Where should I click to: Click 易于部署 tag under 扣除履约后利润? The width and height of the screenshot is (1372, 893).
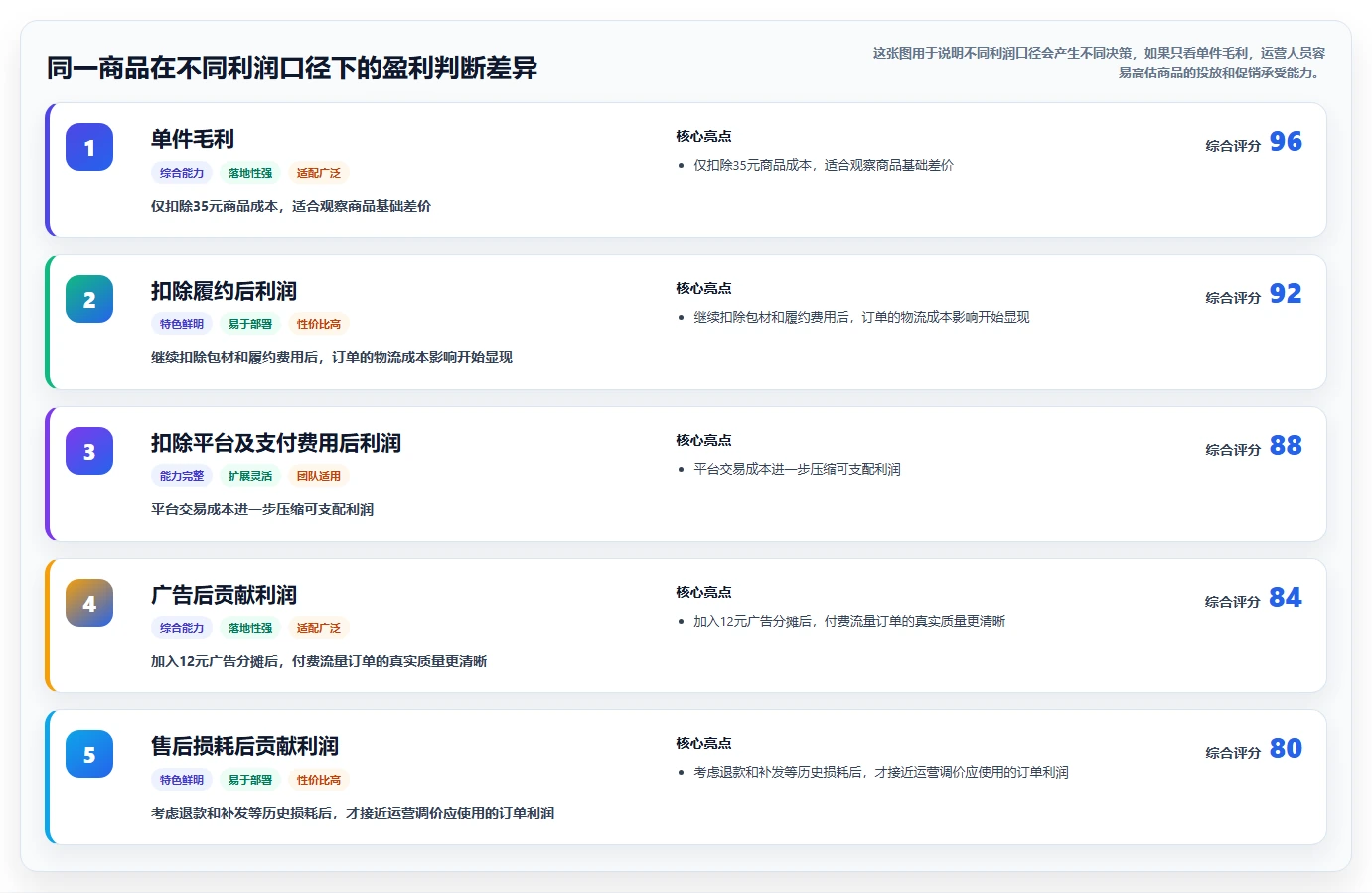click(250, 324)
